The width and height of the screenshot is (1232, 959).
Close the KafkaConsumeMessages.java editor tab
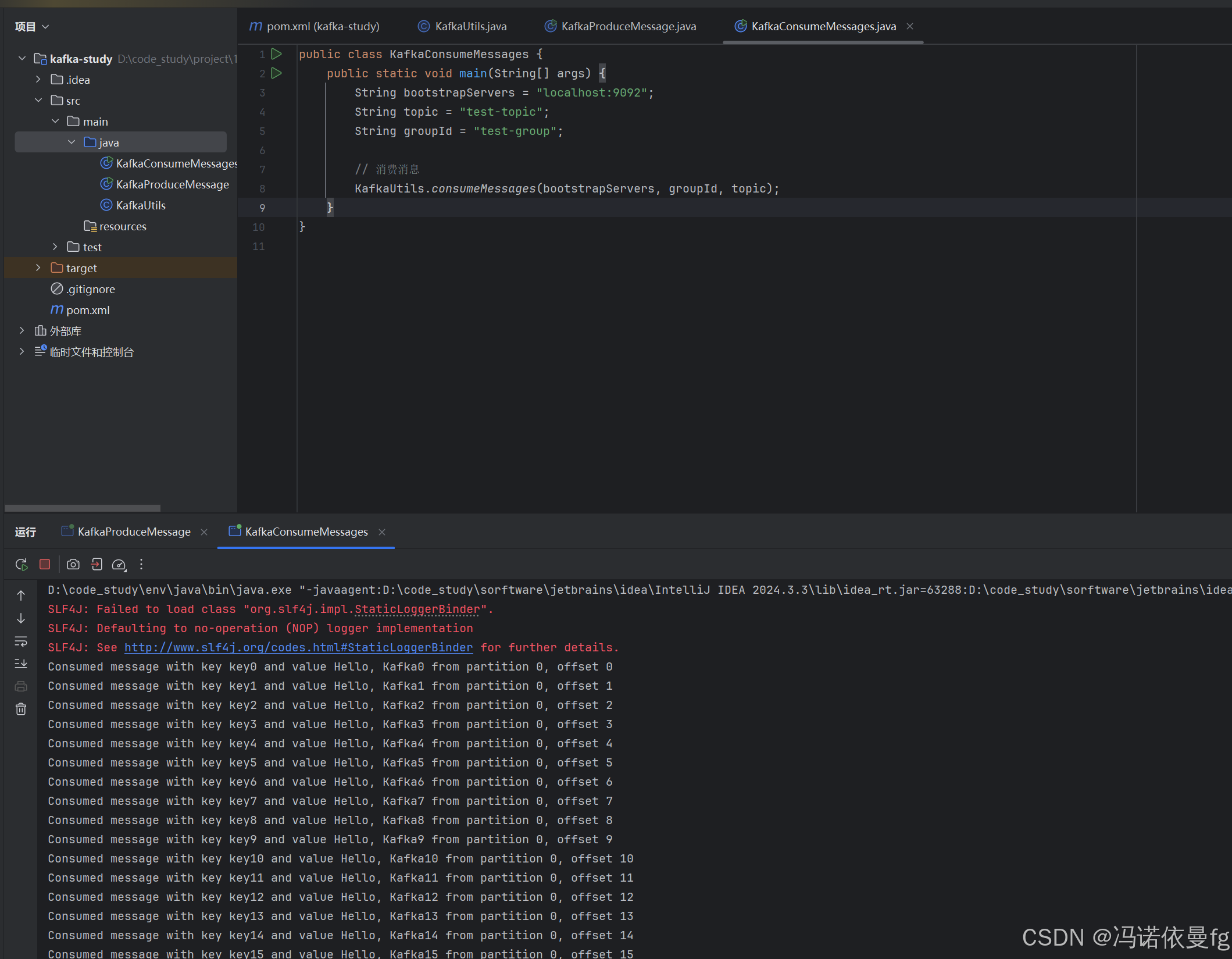pos(910,26)
